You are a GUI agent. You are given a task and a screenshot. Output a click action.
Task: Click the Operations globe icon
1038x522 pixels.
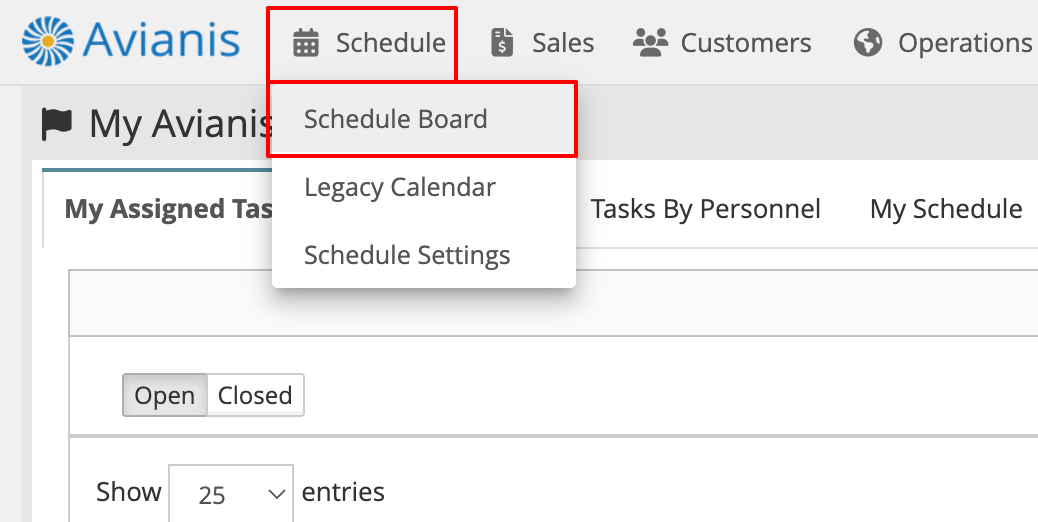(x=867, y=42)
